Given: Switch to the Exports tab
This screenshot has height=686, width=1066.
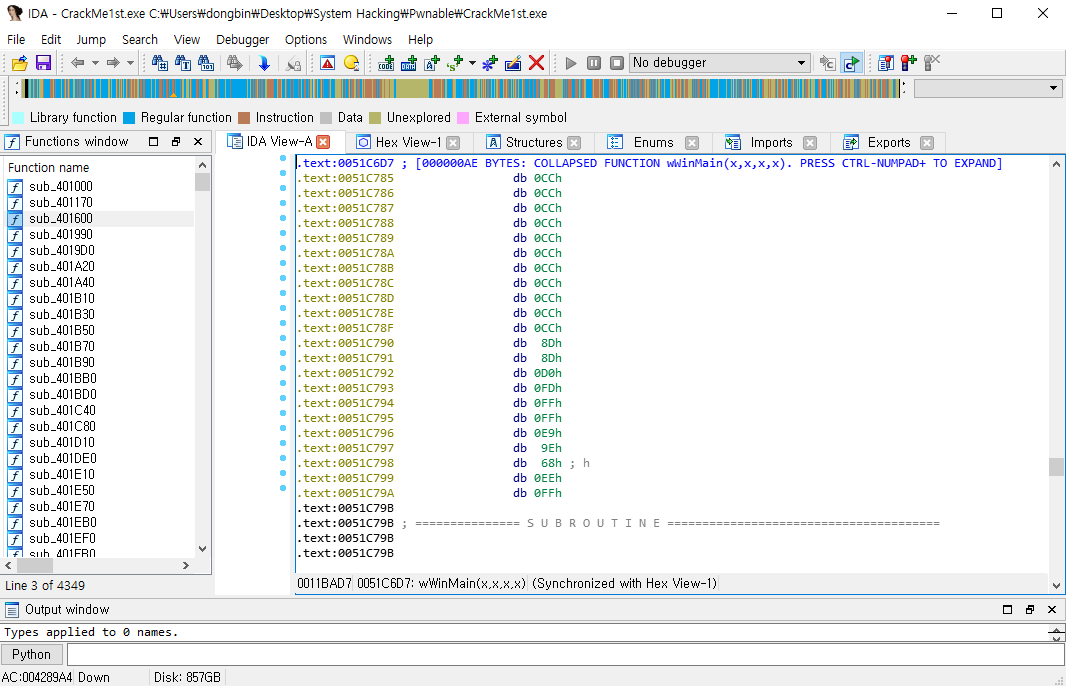Looking at the screenshot, I should click(888, 142).
